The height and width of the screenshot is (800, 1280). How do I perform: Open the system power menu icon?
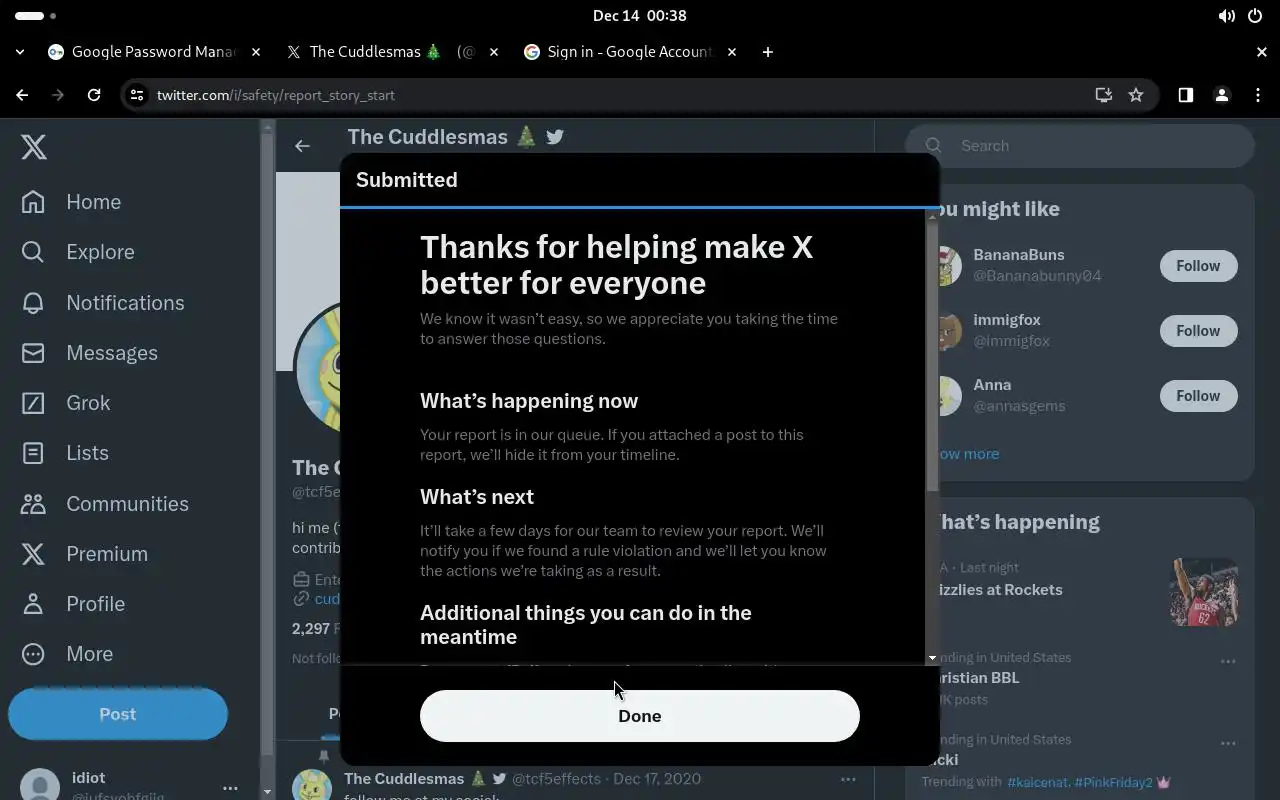click(1255, 16)
